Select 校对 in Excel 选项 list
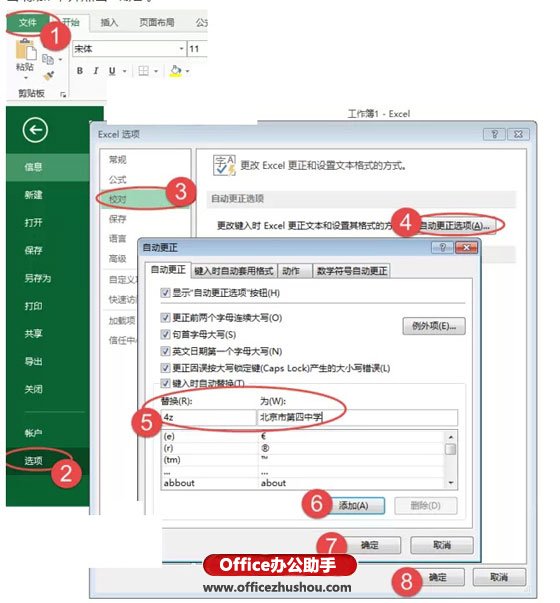 pos(145,199)
